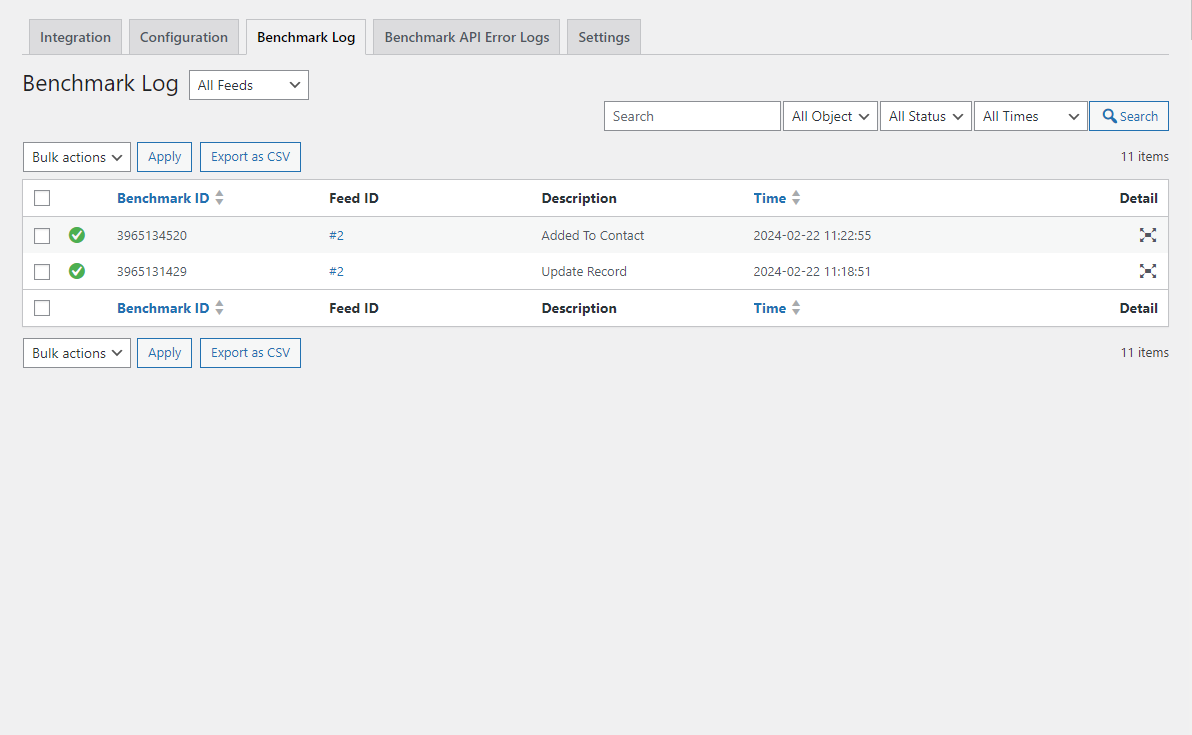Click the Benchmark ID value 3965134520
The width and height of the screenshot is (1192, 735).
[x=152, y=236]
